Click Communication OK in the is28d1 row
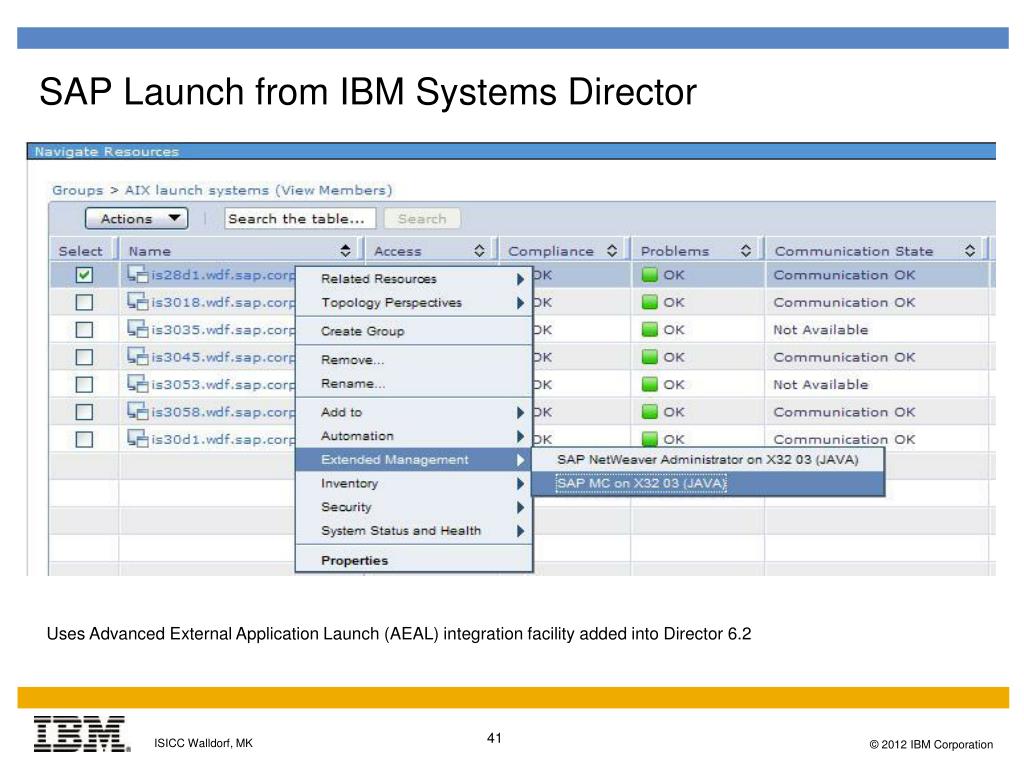1024x768 pixels. pos(844,275)
